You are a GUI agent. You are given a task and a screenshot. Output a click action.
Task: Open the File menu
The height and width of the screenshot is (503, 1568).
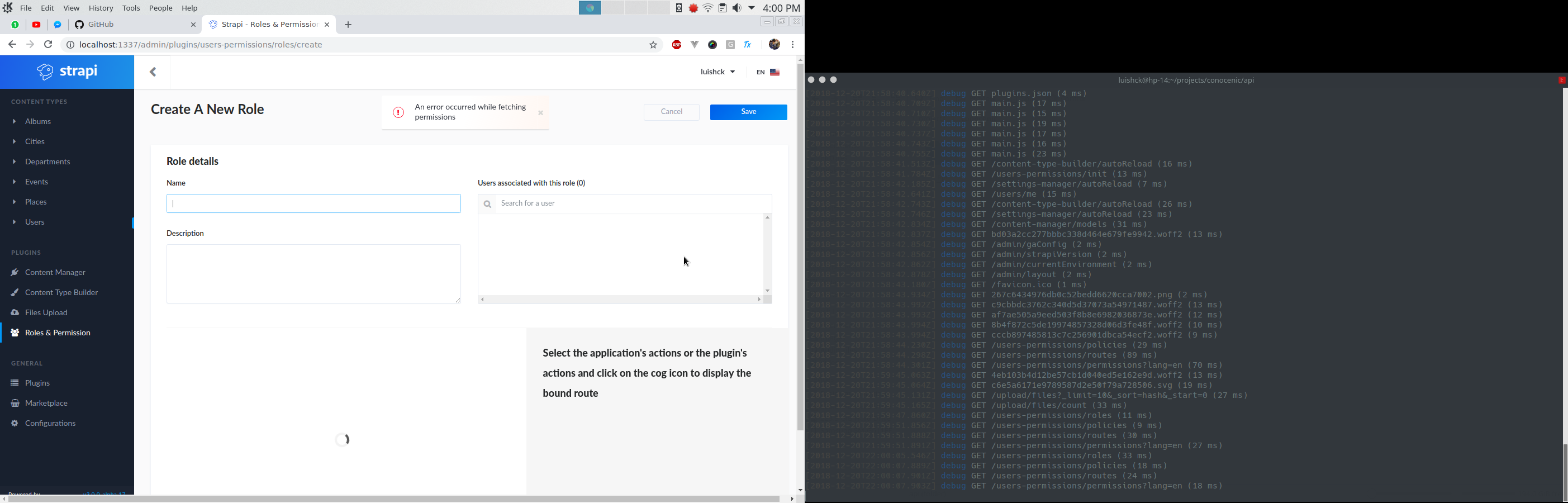click(x=26, y=8)
